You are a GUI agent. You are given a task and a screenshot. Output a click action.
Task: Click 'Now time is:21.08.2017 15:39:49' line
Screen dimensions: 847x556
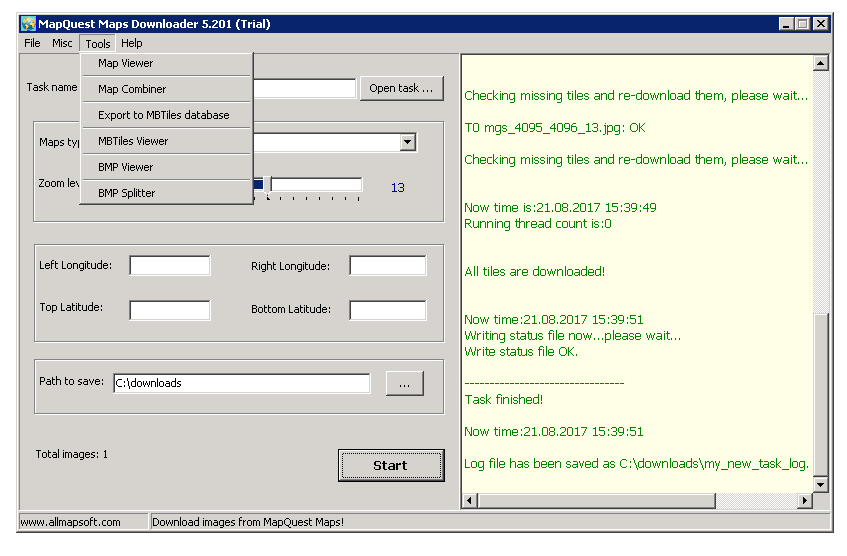(560, 207)
